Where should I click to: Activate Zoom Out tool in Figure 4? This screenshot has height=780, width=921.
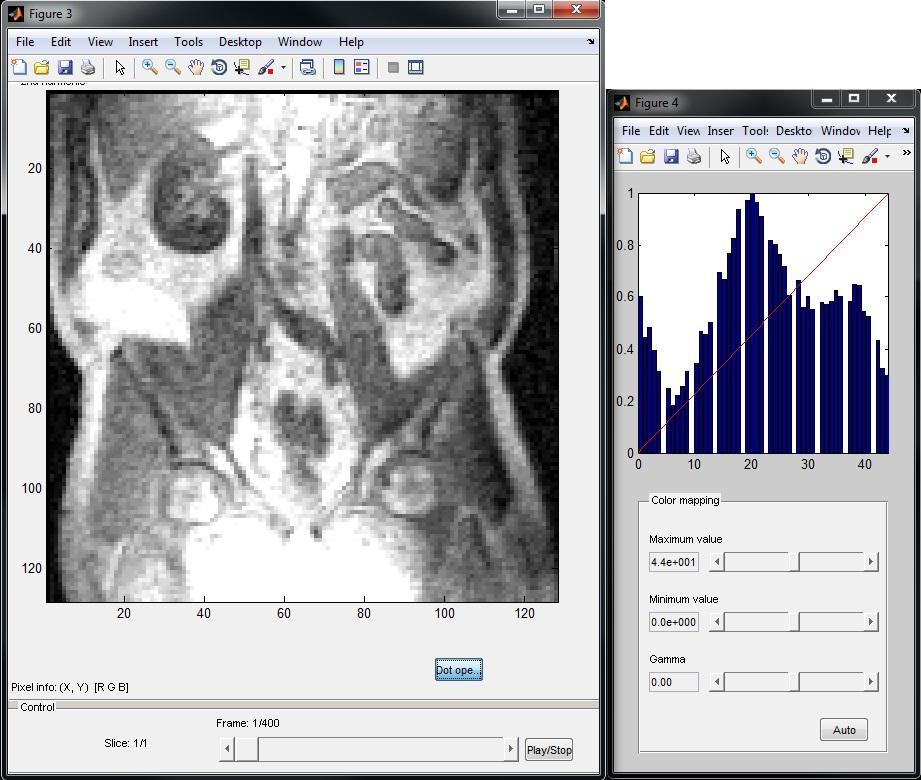coord(777,156)
